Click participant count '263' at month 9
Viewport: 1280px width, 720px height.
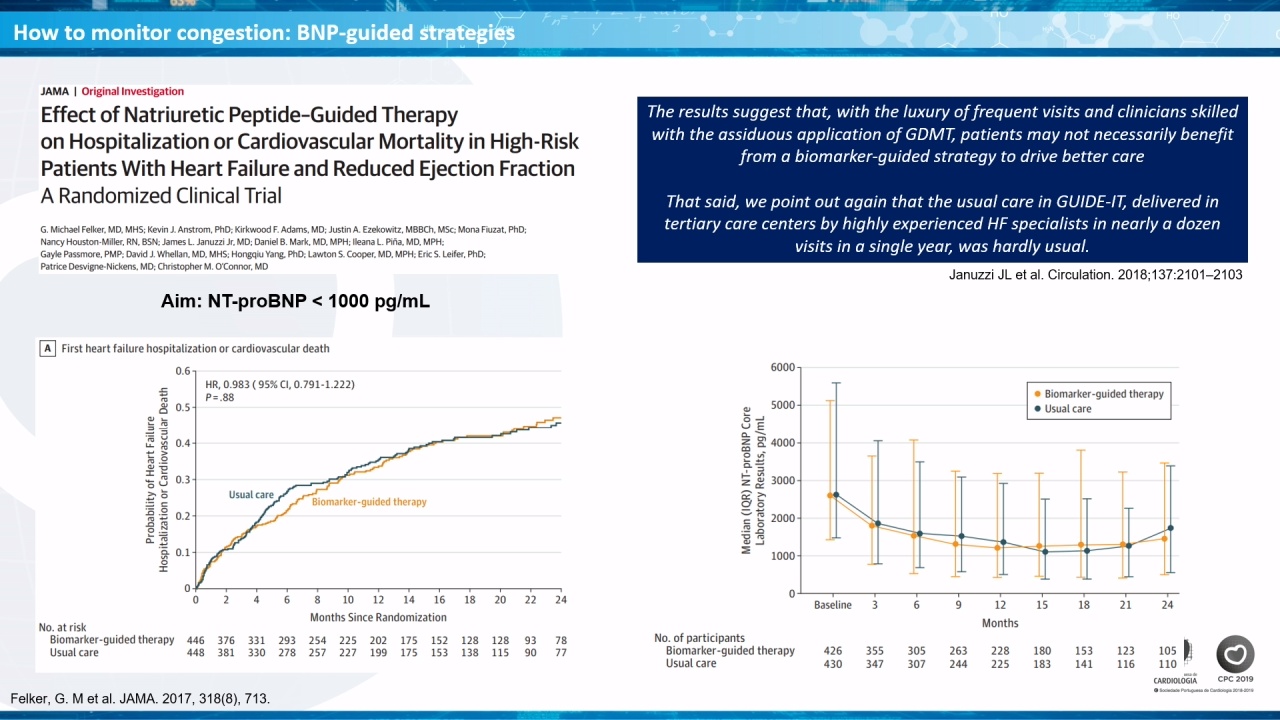click(958, 651)
